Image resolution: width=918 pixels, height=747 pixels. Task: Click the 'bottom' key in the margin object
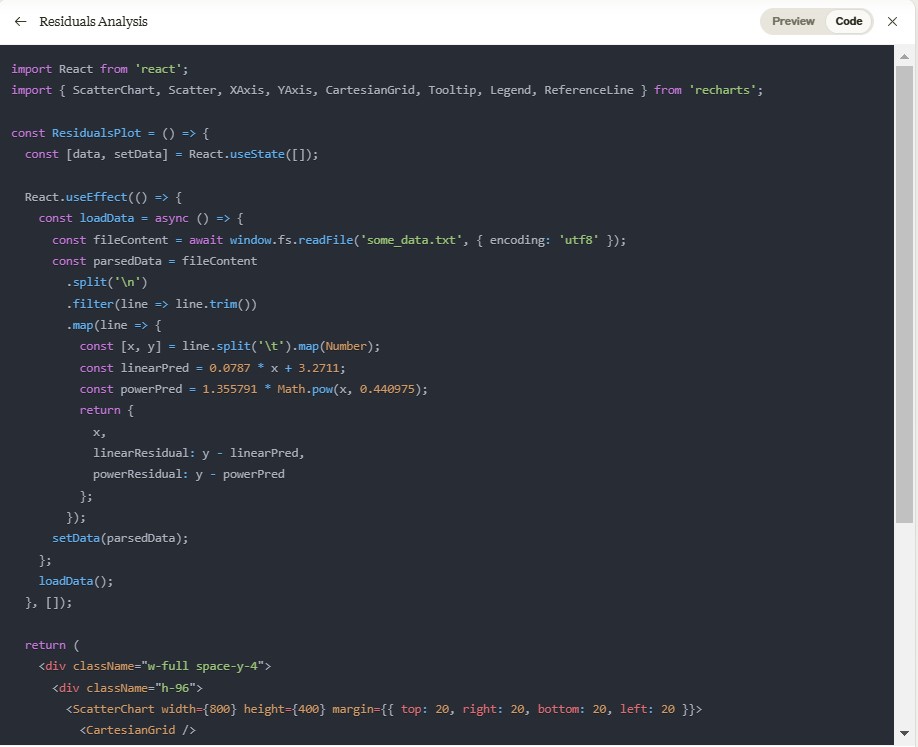coord(558,709)
